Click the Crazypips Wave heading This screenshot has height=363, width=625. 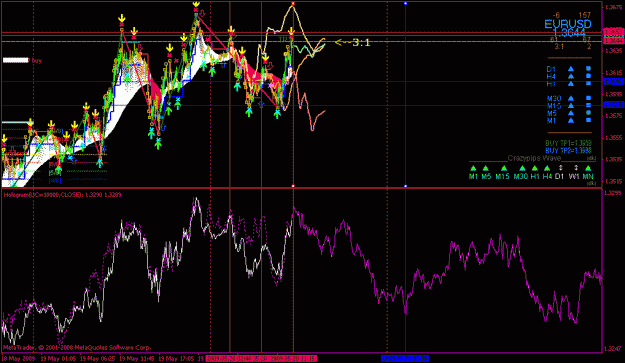[x=534, y=158]
